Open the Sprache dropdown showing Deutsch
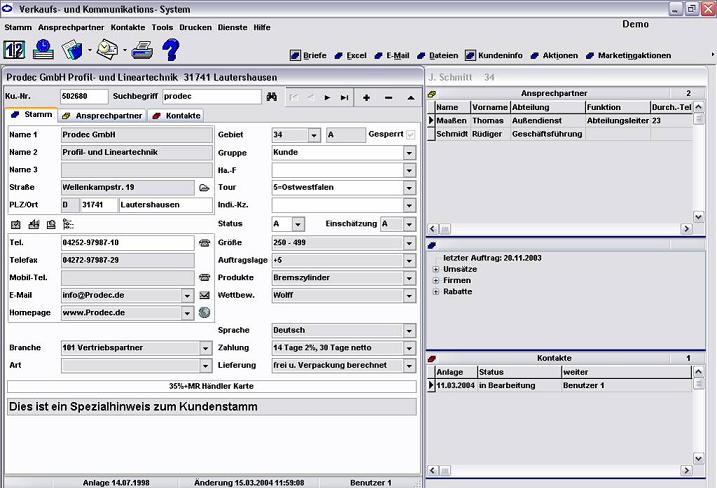This screenshot has height=488, width=717. (x=409, y=330)
